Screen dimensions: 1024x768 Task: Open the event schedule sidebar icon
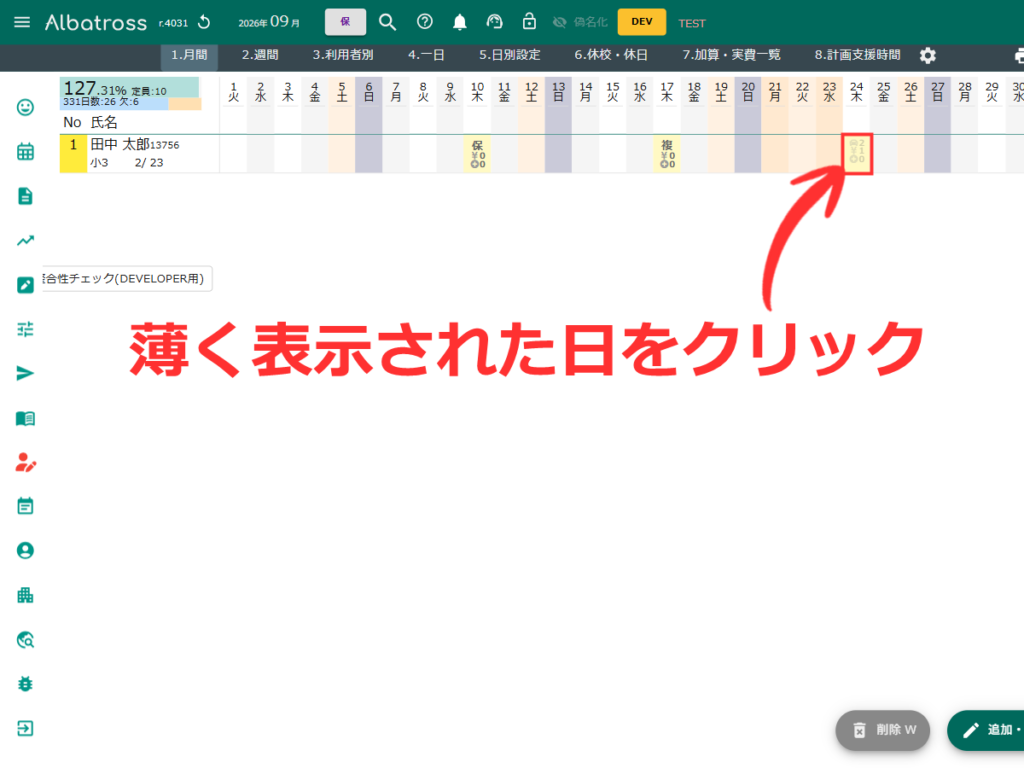[x=25, y=506]
